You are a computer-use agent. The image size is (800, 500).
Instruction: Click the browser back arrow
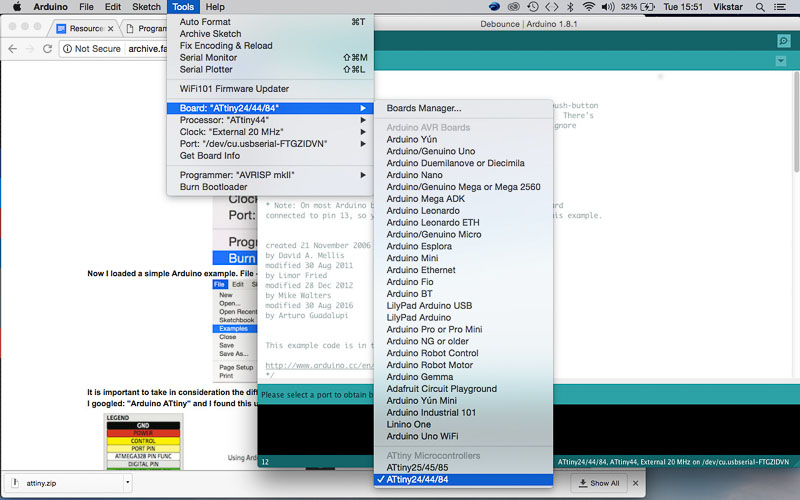click(13, 48)
